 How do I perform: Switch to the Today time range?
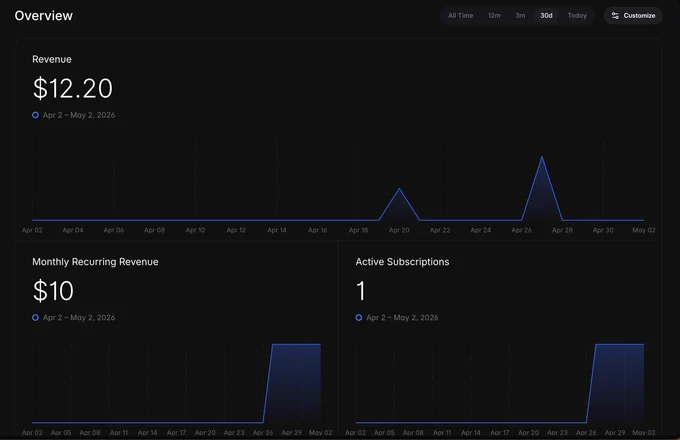point(577,16)
